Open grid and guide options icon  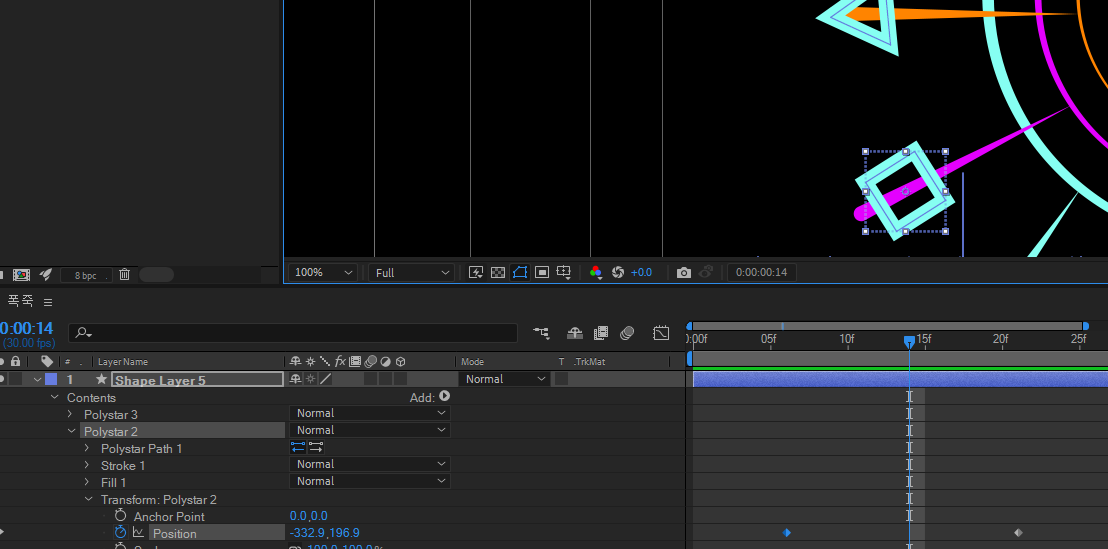563,273
